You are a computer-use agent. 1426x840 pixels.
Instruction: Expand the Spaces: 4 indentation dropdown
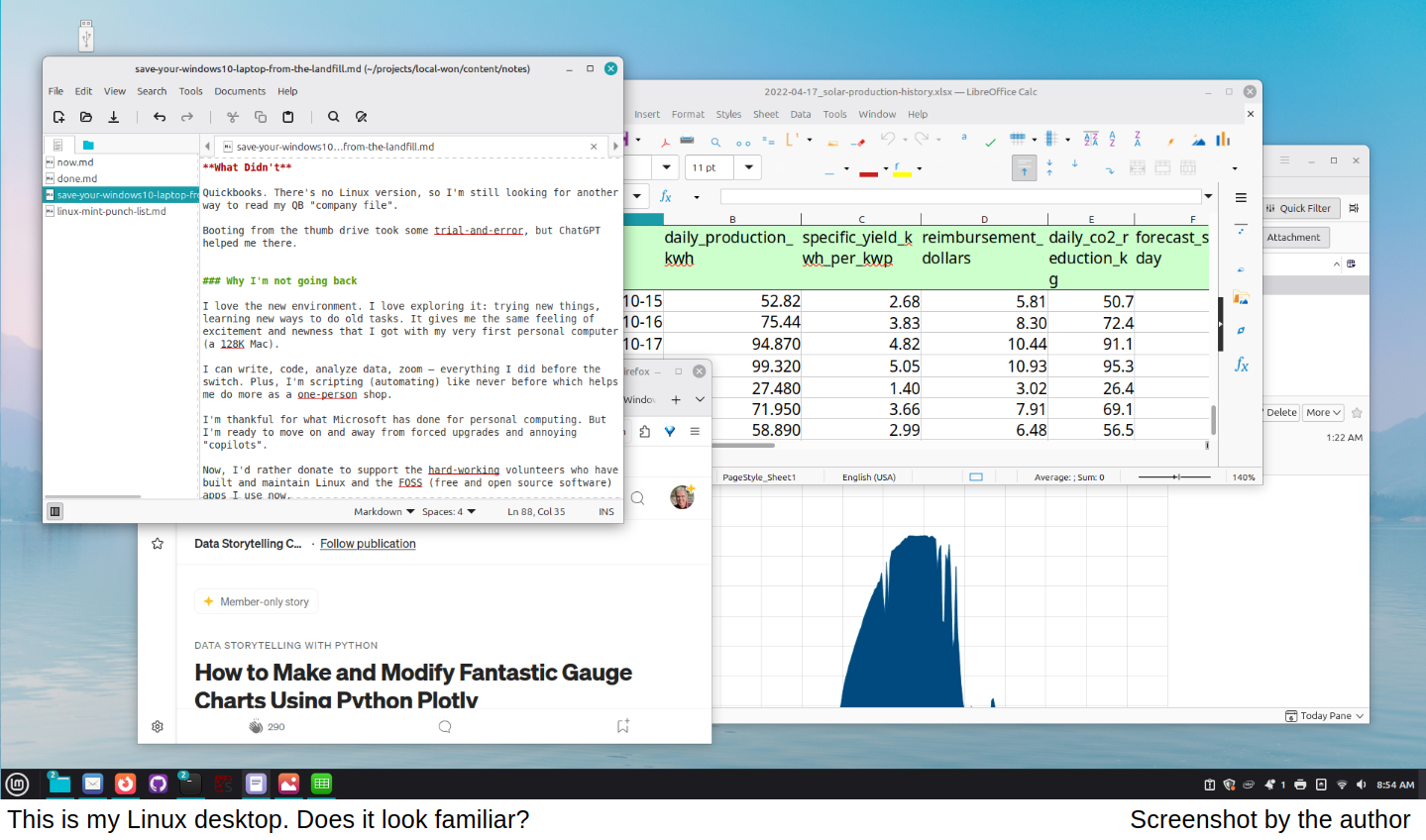(449, 512)
